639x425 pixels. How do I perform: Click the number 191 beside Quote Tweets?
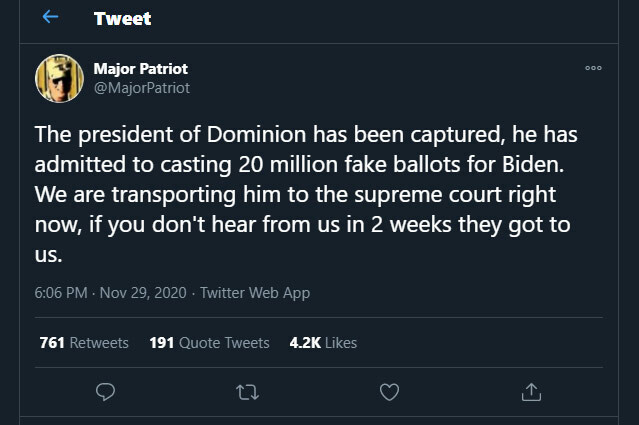click(x=162, y=343)
